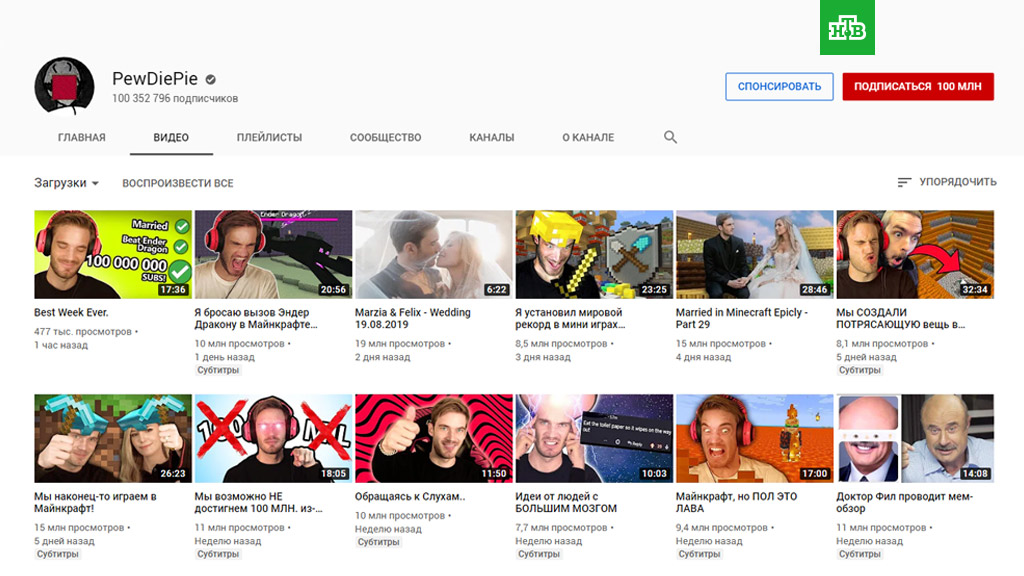Screen dimensions: 1024x576
Task: Click the sort icon beside Упорядочить
Action: coord(904,182)
